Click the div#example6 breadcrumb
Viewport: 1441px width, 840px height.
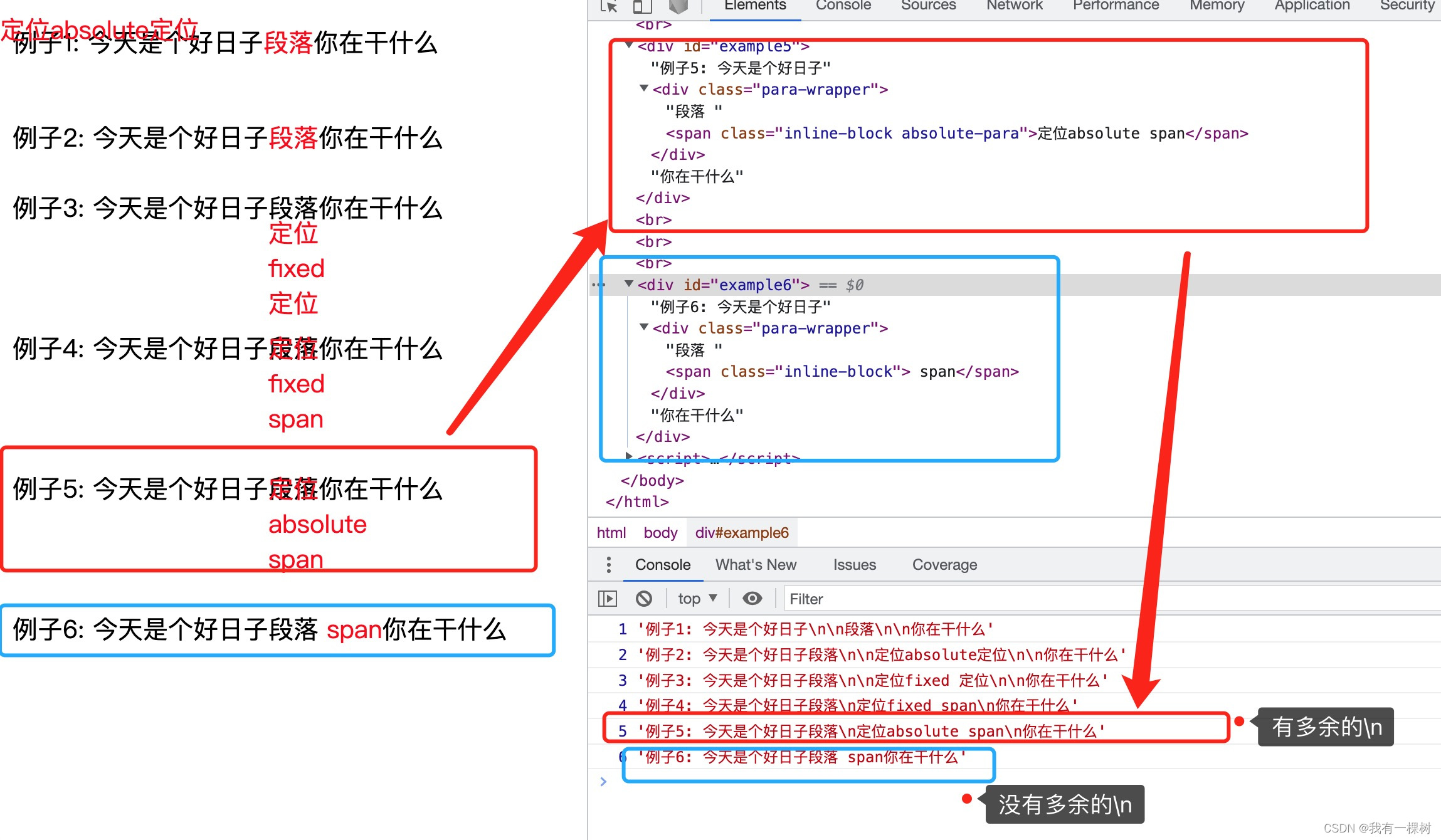(x=742, y=532)
